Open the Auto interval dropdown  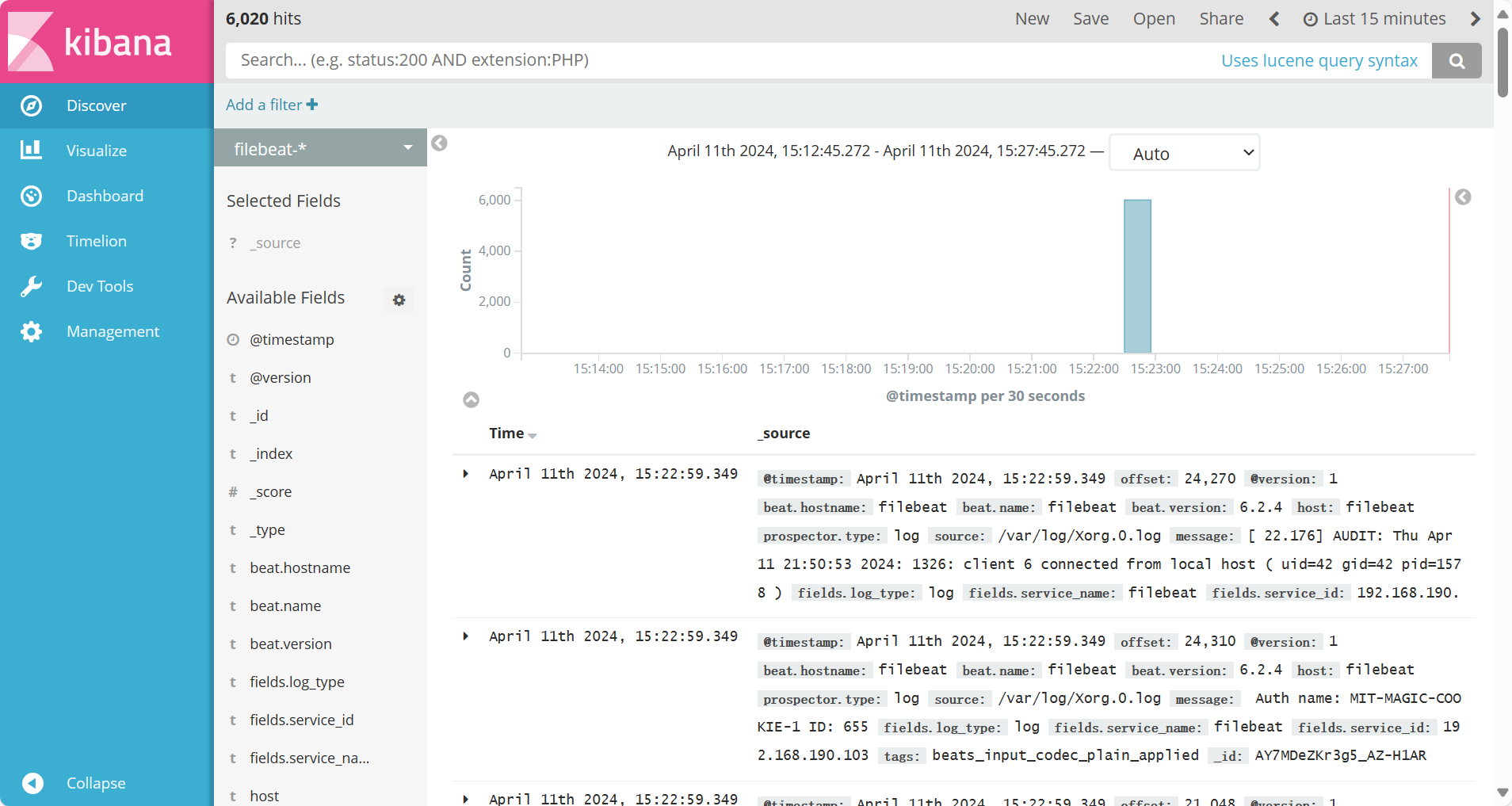point(1185,153)
